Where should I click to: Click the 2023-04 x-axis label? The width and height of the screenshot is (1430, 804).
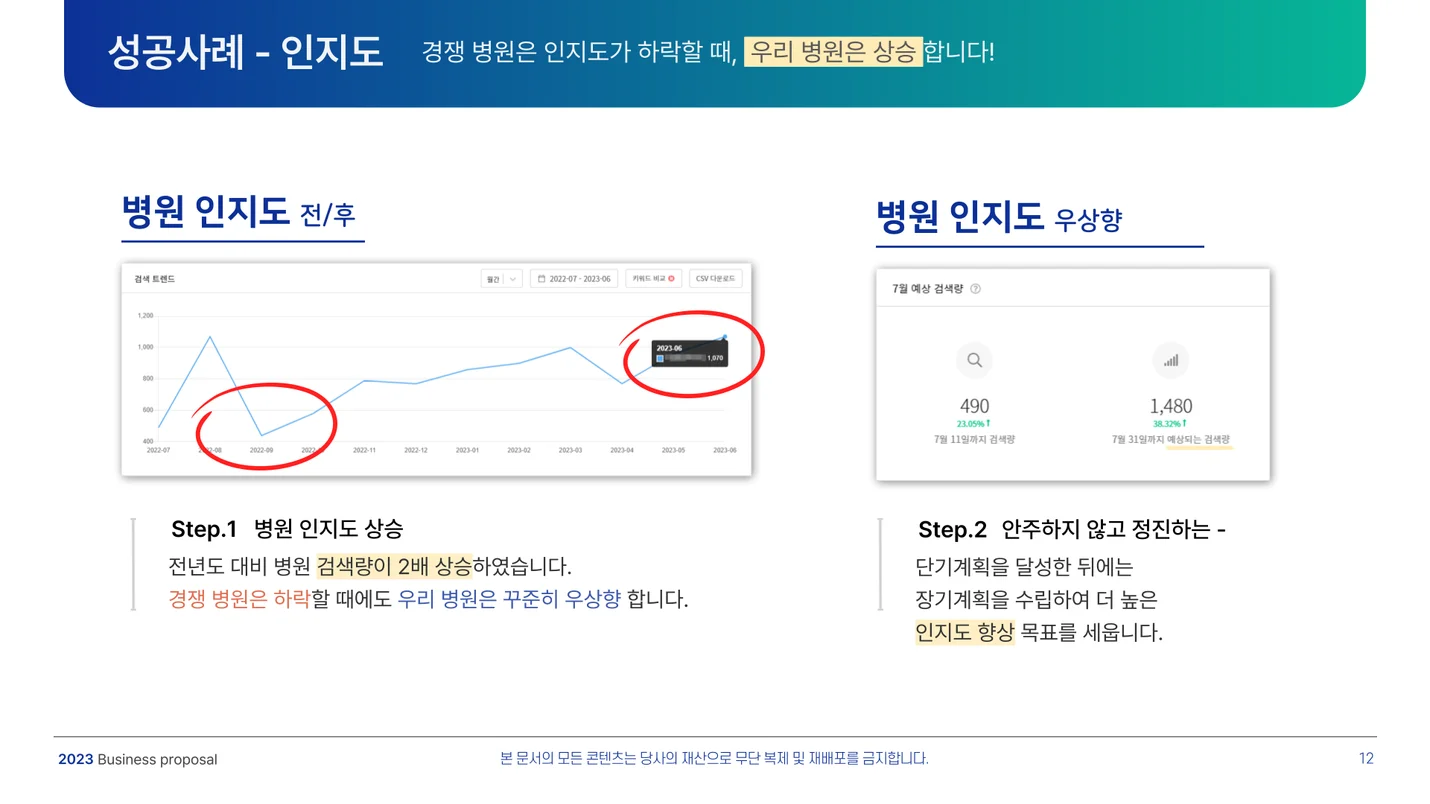tap(622, 451)
